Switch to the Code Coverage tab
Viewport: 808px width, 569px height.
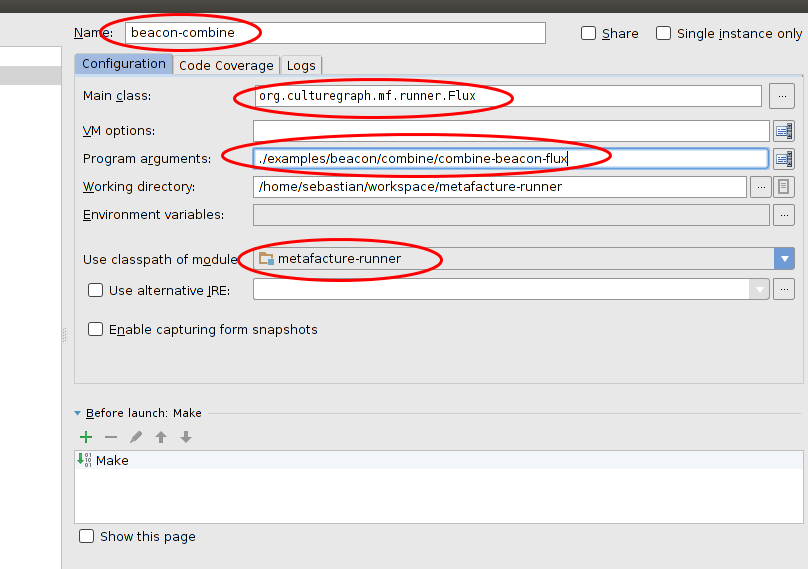(226, 65)
